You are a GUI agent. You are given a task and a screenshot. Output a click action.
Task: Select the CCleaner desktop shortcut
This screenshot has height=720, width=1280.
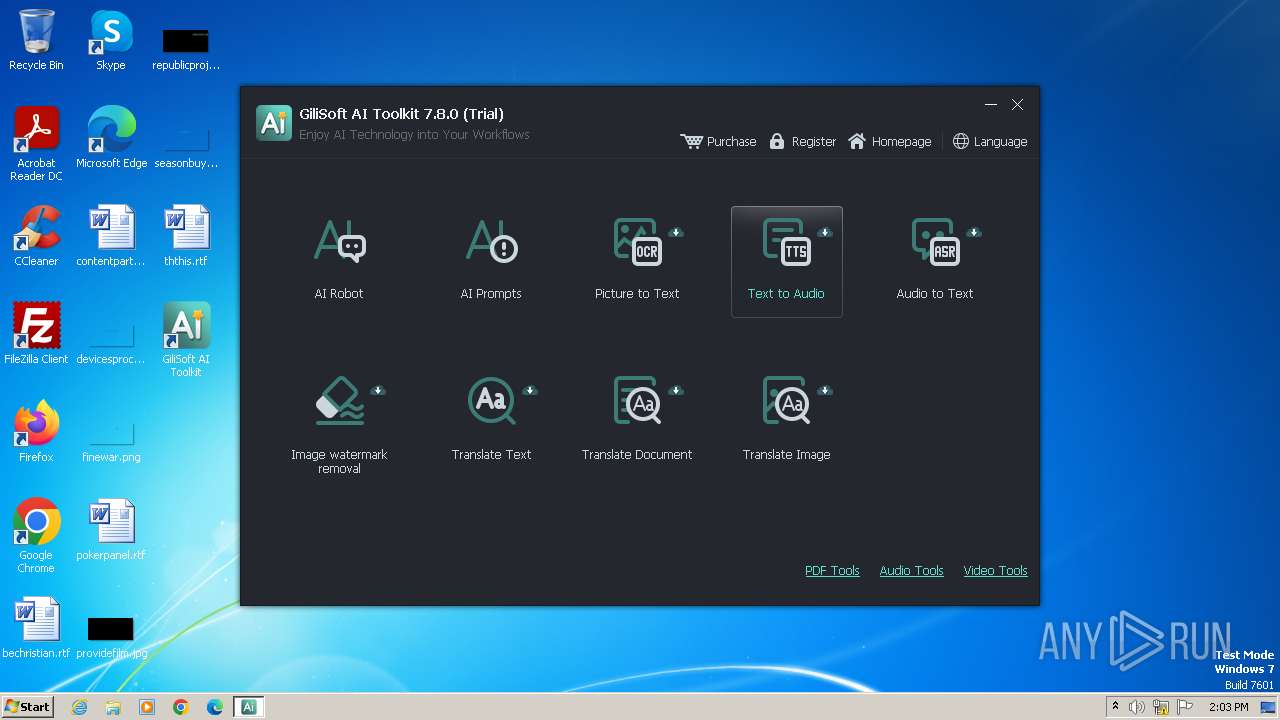tap(36, 236)
